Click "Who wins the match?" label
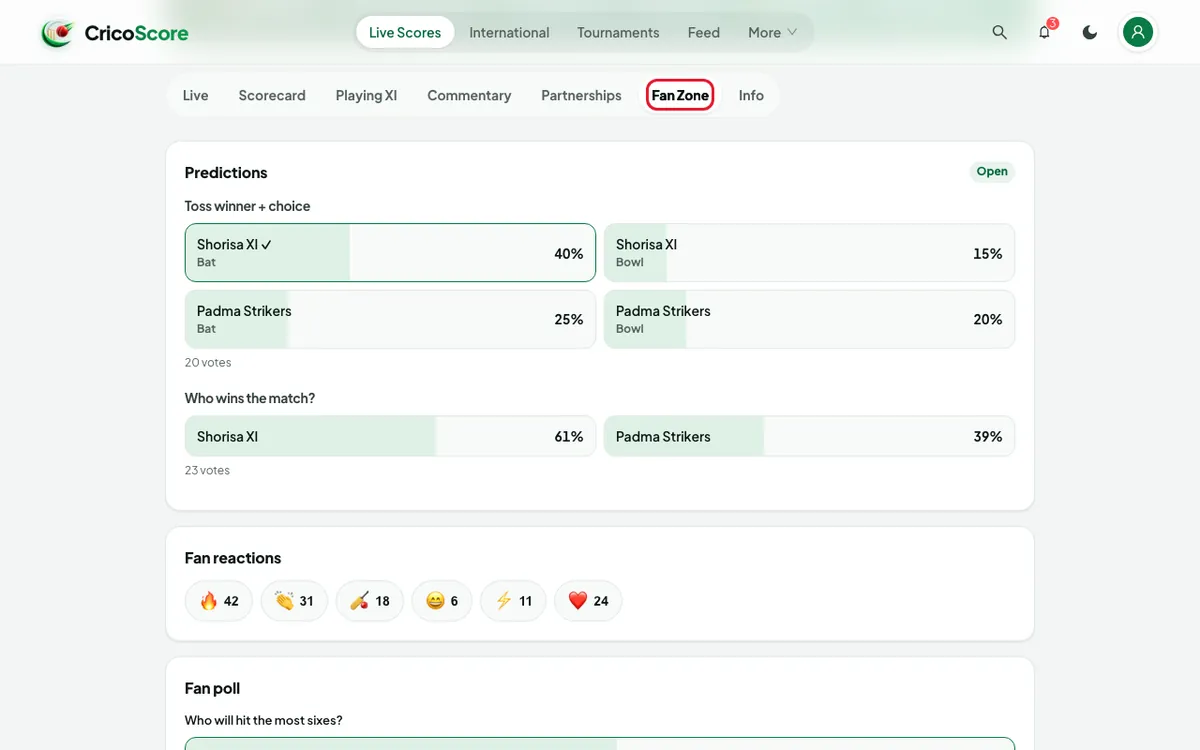This screenshot has height=750, width=1200. pos(250,398)
